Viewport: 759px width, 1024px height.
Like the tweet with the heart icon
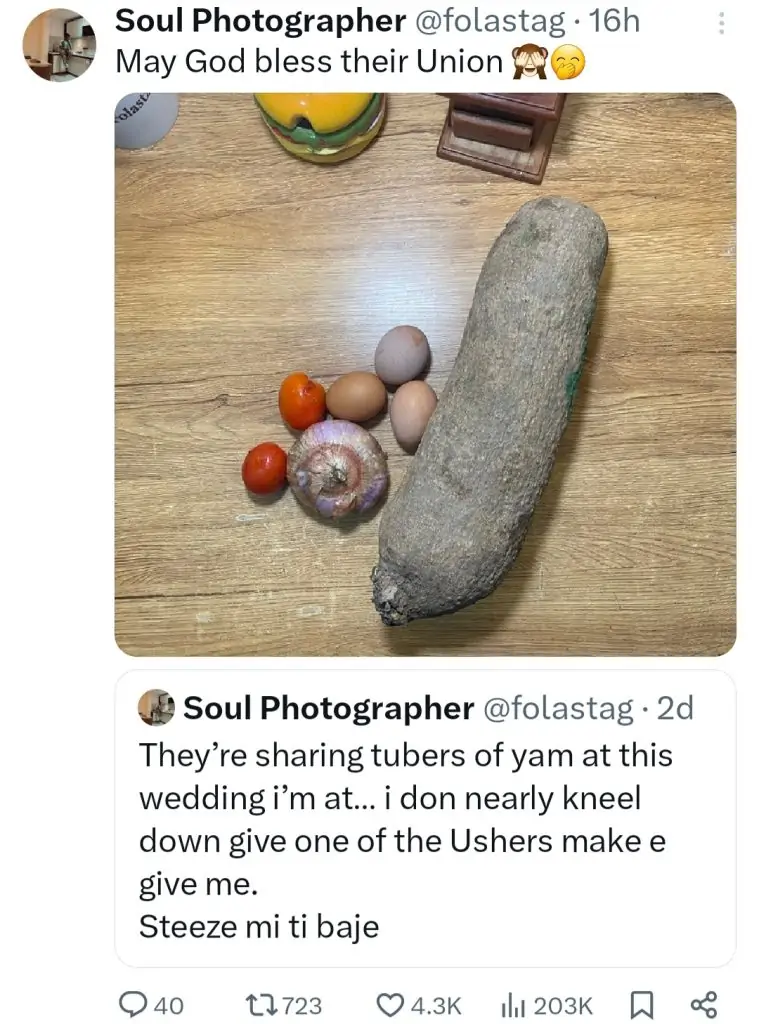(390, 1004)
